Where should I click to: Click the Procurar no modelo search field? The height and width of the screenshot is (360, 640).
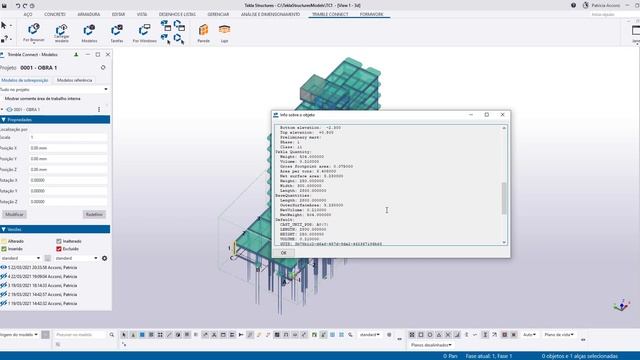point(80,335)
